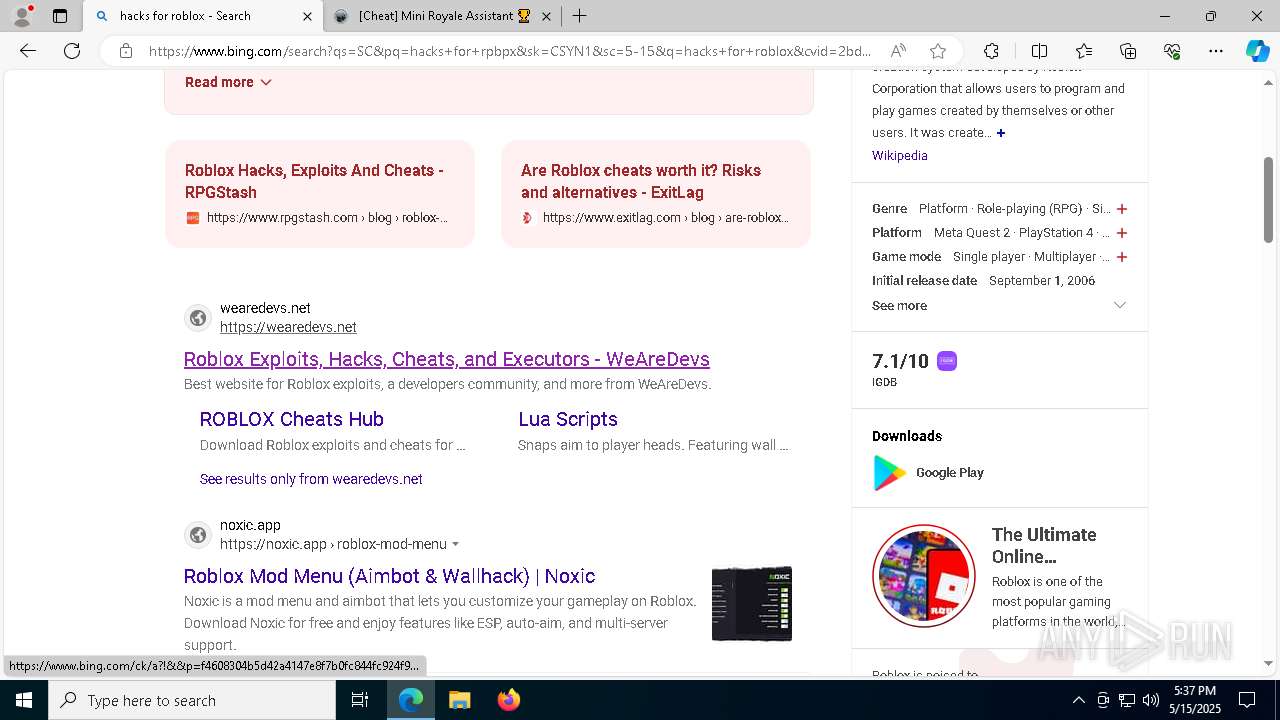Viewport: 1280px width, 720px height.
Task: Open Firefox from the taskbar
Action: tap(508, 700)
